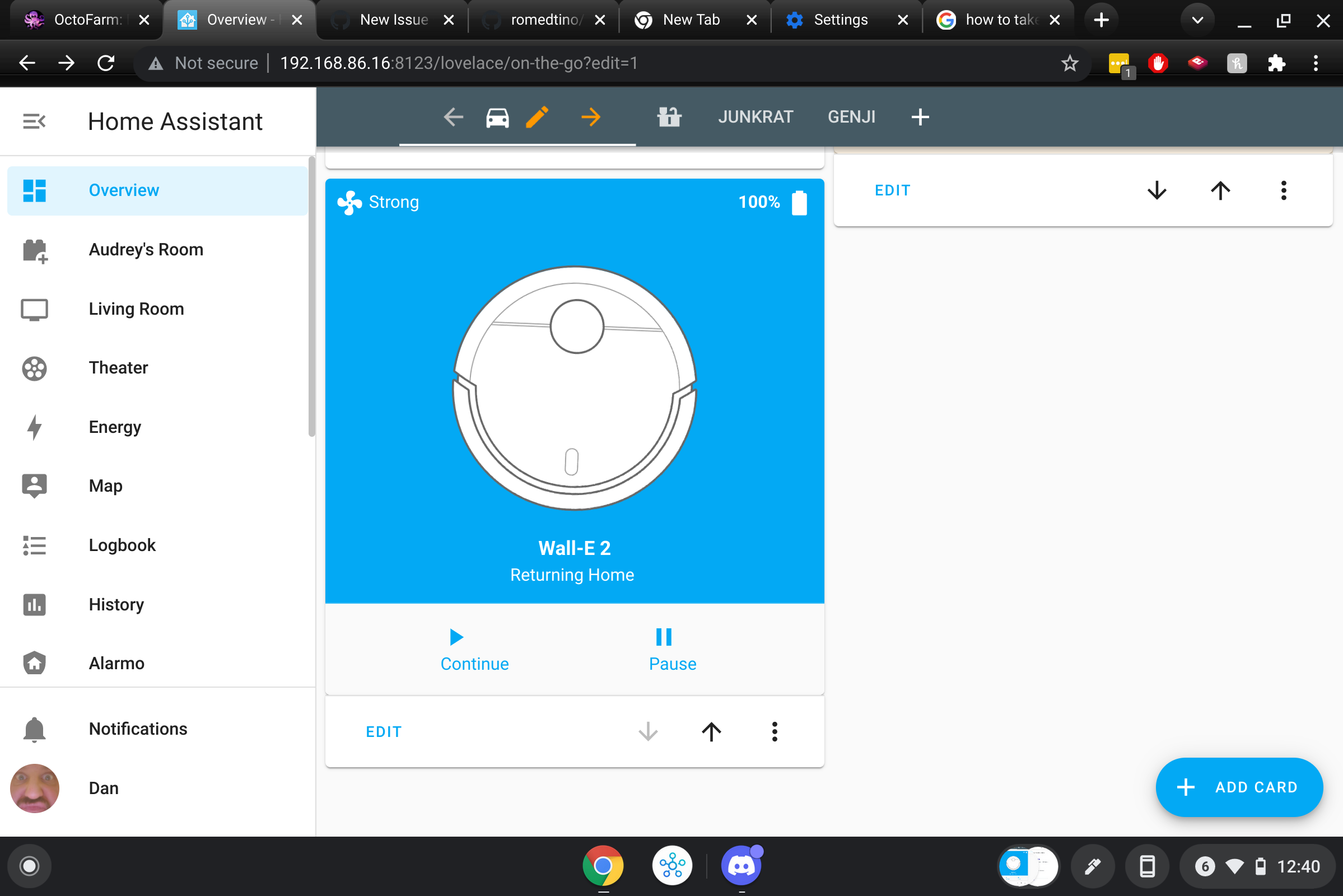
Task: Click the pencil edit icon for current view
Action: pyautogui.click(x=536, y=116)
